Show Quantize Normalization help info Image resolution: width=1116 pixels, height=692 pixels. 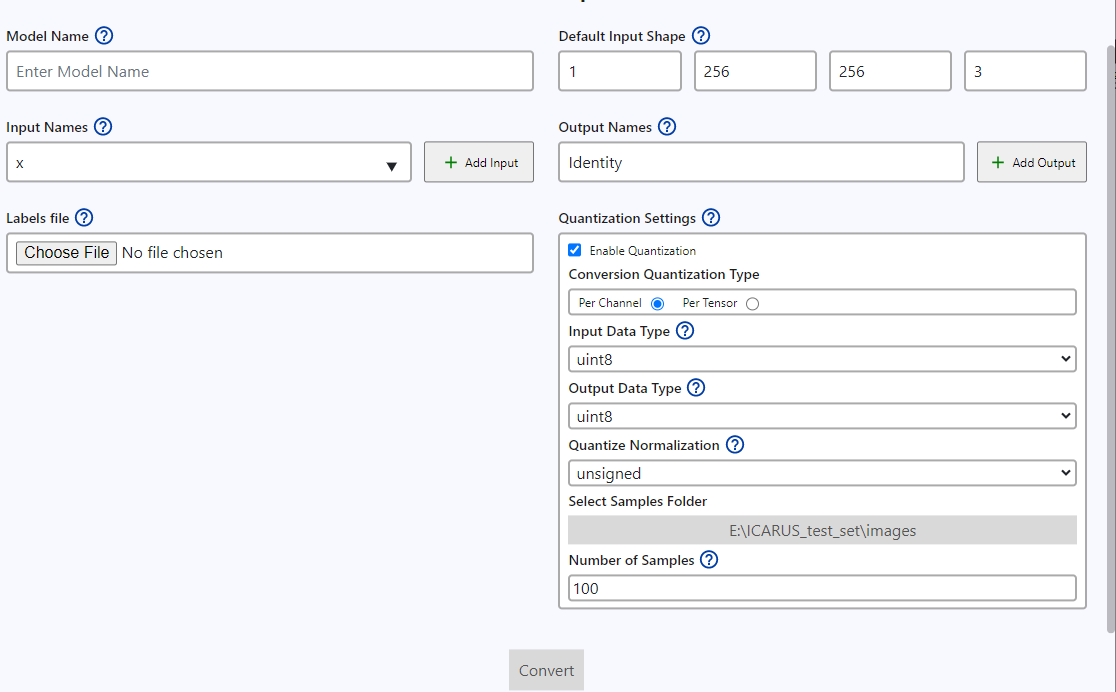pyautogui.click(x=735, y=445)
